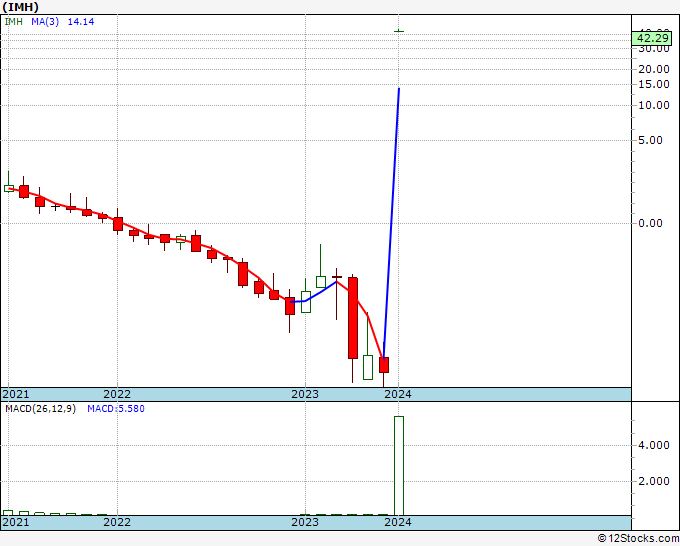This screenshot has width=680, height=546.
Task: Click the 2022 label on price timeline
Action: click(117, 394)
